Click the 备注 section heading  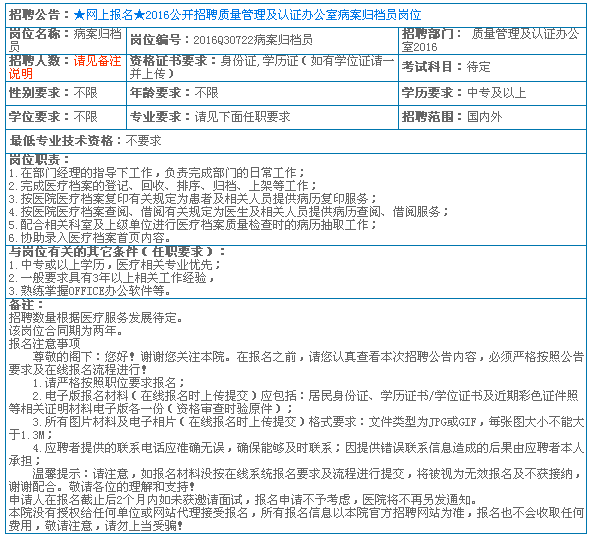pyautogui.click(x=26, y=305)
